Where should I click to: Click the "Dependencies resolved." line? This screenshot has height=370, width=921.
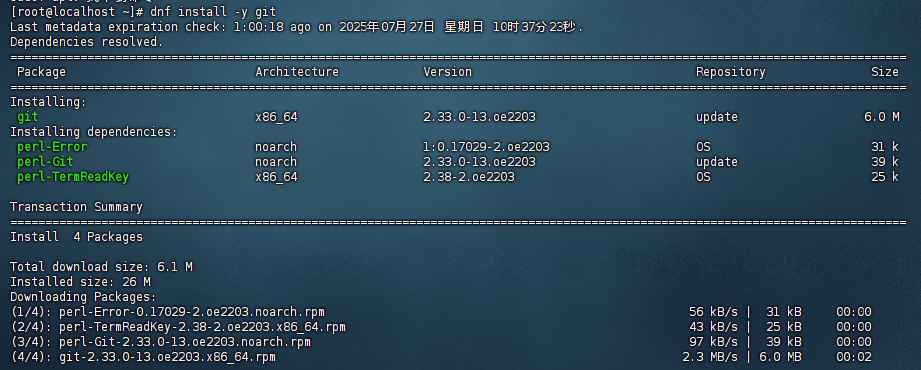click(x=86, y=42)
